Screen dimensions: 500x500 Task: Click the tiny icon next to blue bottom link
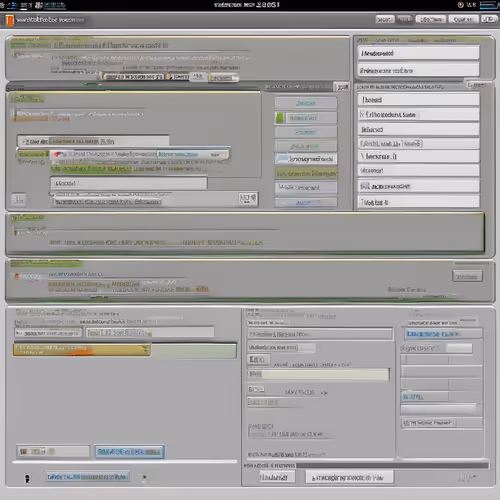pyautogui.click(x=144, y=477)
